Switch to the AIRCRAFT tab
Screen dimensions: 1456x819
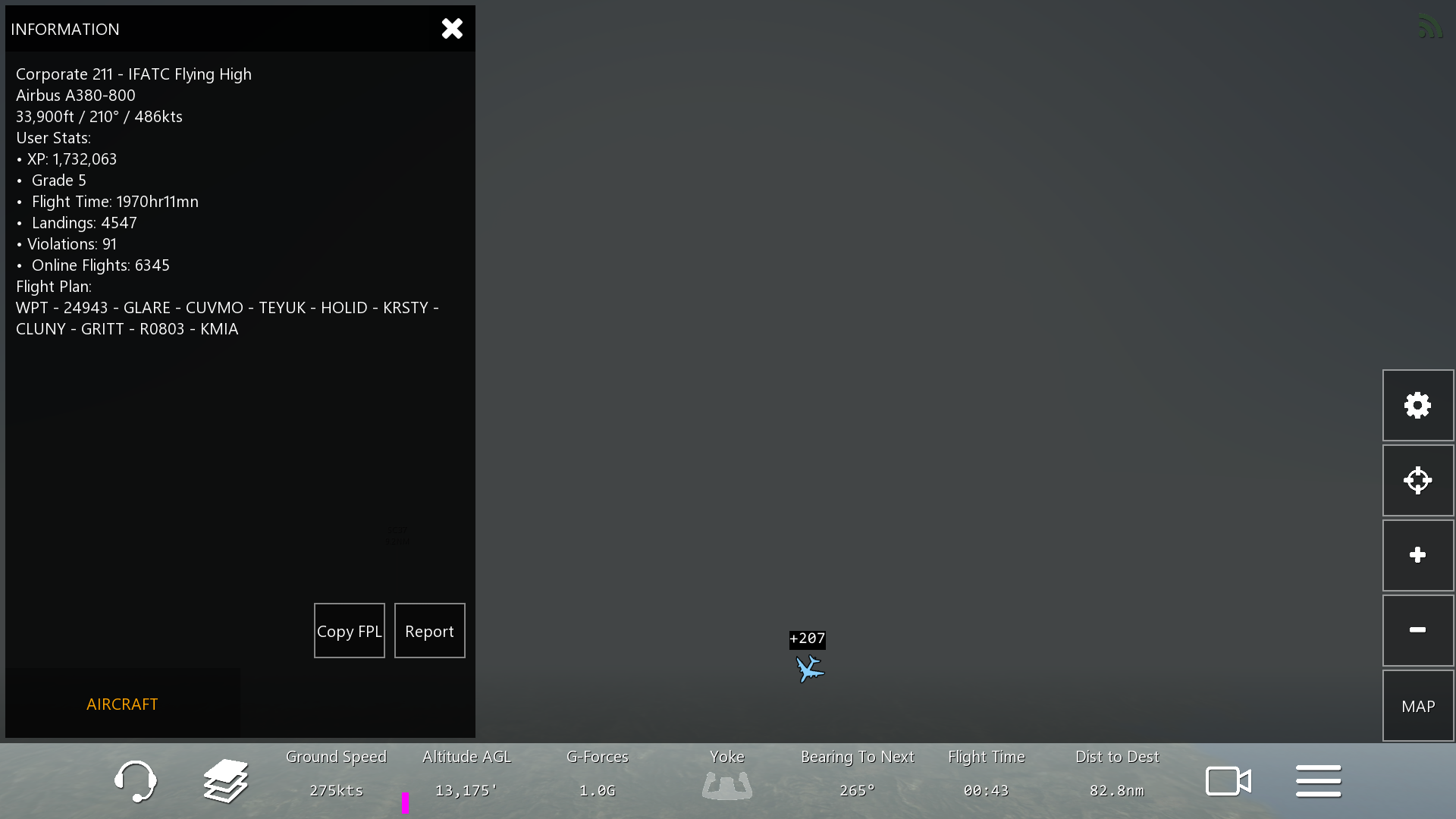coord(122,704)
